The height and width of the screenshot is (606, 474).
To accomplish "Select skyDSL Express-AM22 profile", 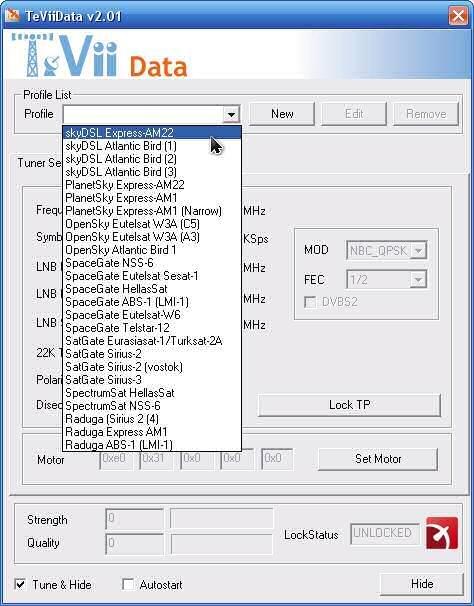I will click(152, 133).
